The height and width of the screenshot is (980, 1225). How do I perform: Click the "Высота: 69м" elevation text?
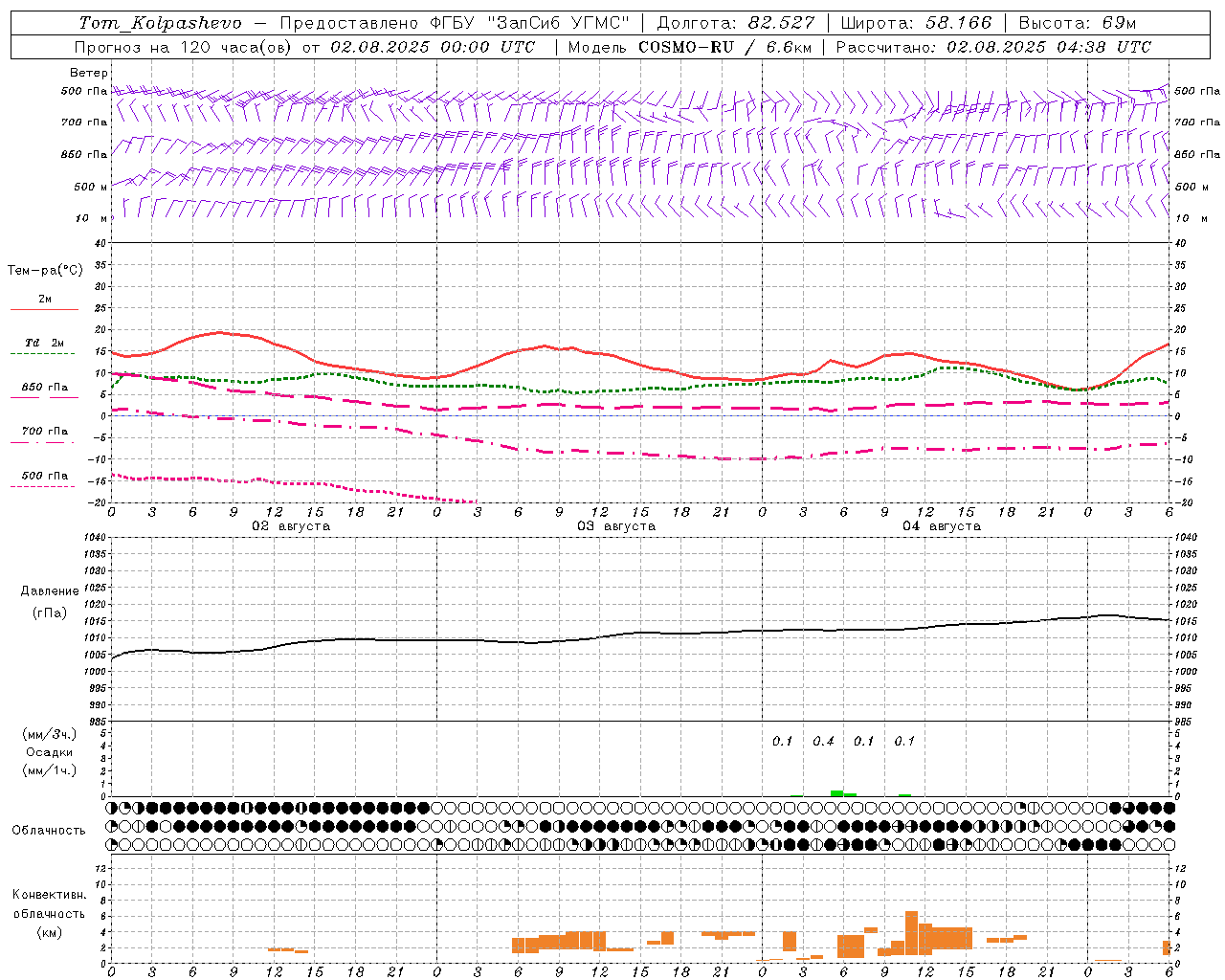pyautogui.click(x=1078, y=23)
